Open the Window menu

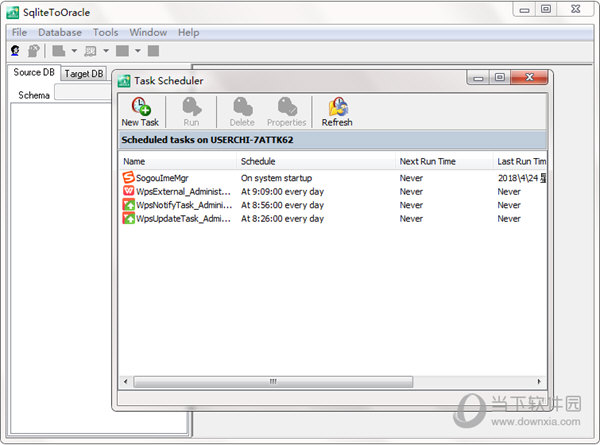(148, 33)
